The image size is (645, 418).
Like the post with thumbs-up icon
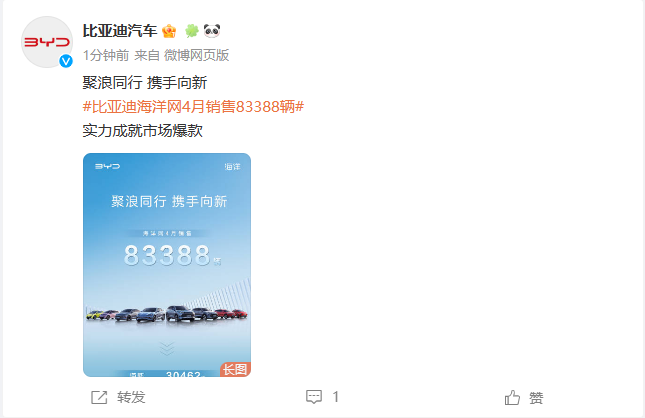[x=512, y=397]
